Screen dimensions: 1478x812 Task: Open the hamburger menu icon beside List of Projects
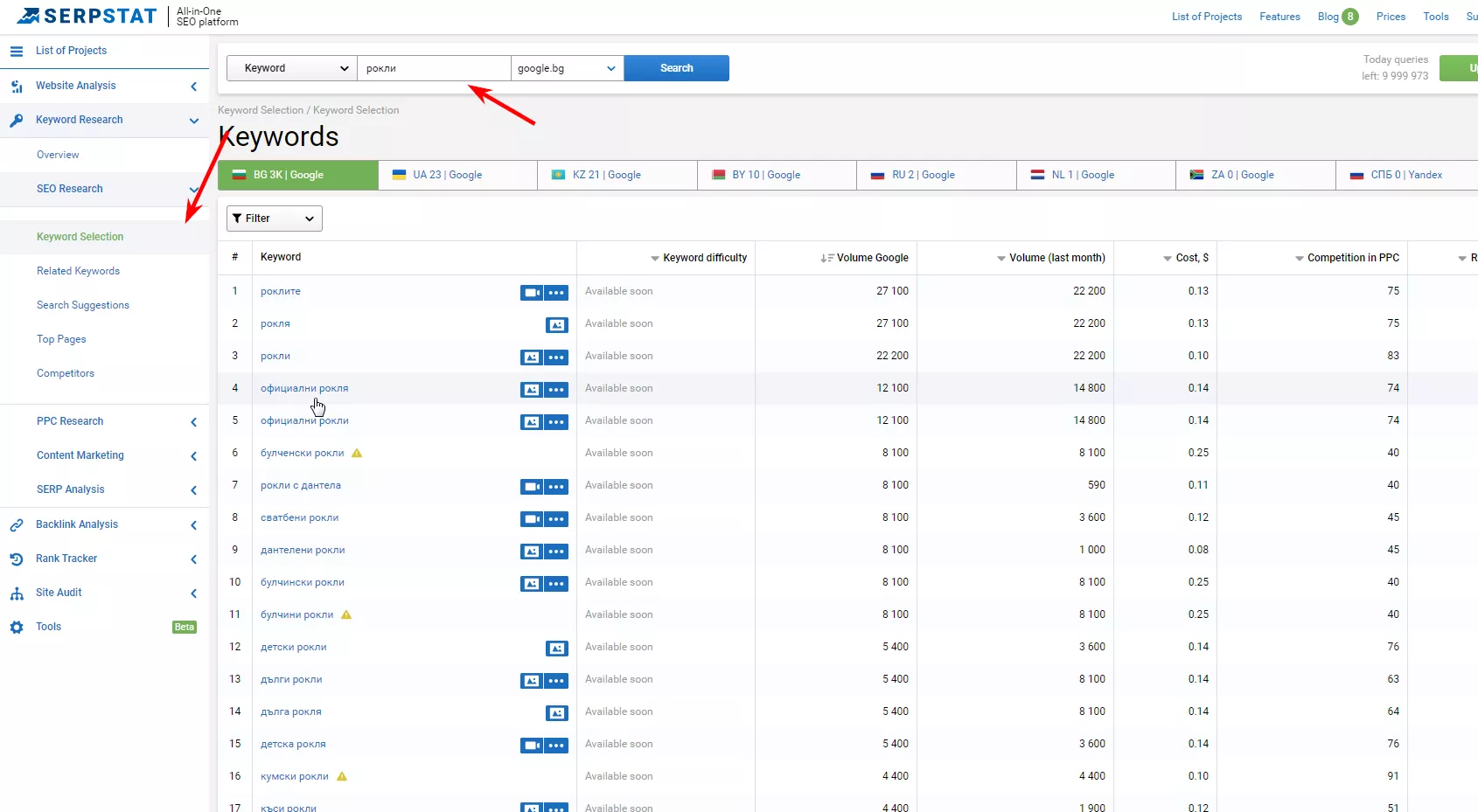tap(17, 51)
